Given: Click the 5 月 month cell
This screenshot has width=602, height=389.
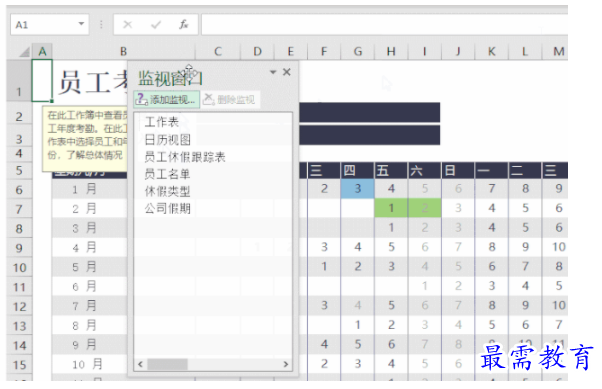Looking at the screenshot, I should pyautogui.click(x=89, y=267).
